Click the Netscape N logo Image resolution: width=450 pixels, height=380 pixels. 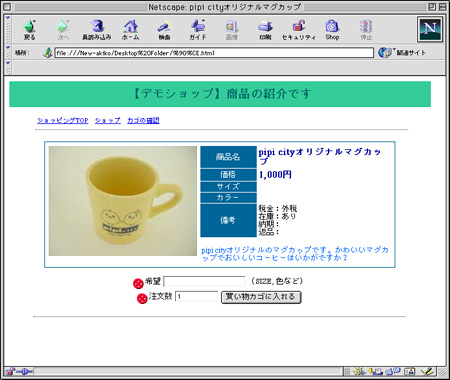[x=430, y=29]
